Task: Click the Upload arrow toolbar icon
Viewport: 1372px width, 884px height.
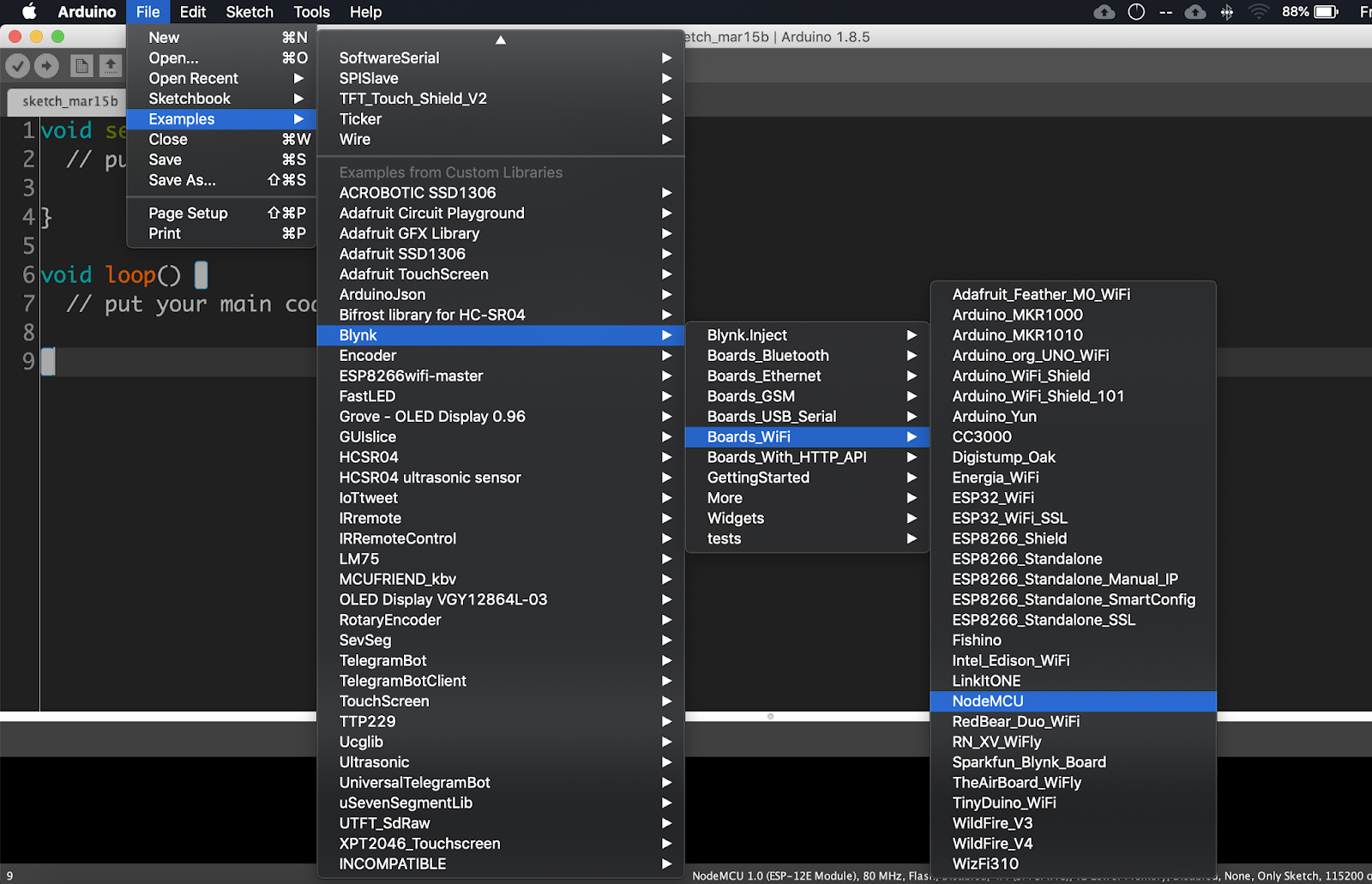Action: (x=46, y=65)
